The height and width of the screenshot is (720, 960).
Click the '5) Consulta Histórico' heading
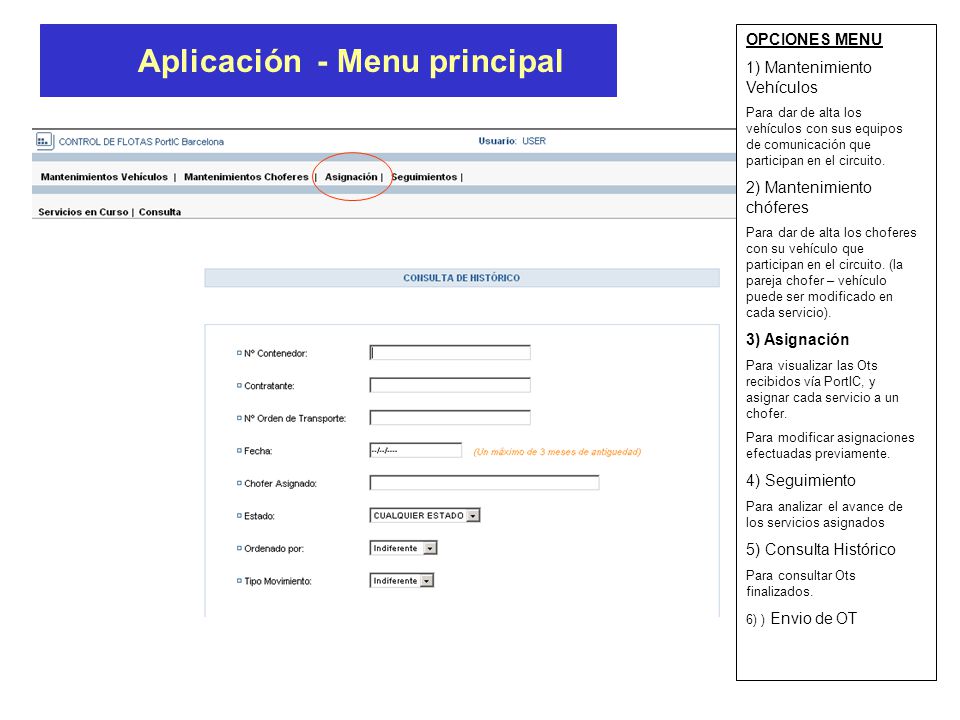pyautogui.click(x=820, y=549)
